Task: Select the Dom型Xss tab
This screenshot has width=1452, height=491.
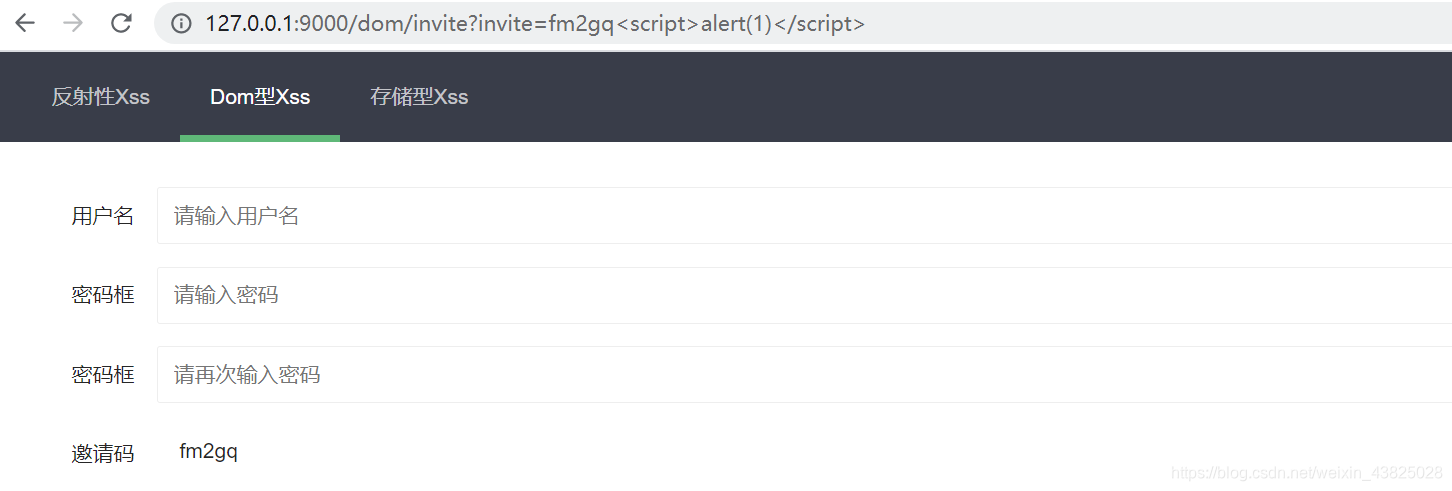Action: click(260, 97)
